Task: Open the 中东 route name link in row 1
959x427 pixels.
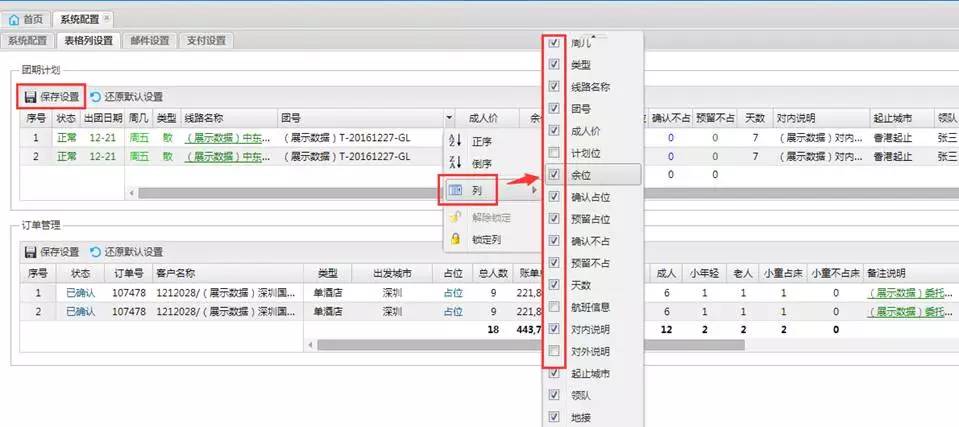Action: (x=227, y=138)
